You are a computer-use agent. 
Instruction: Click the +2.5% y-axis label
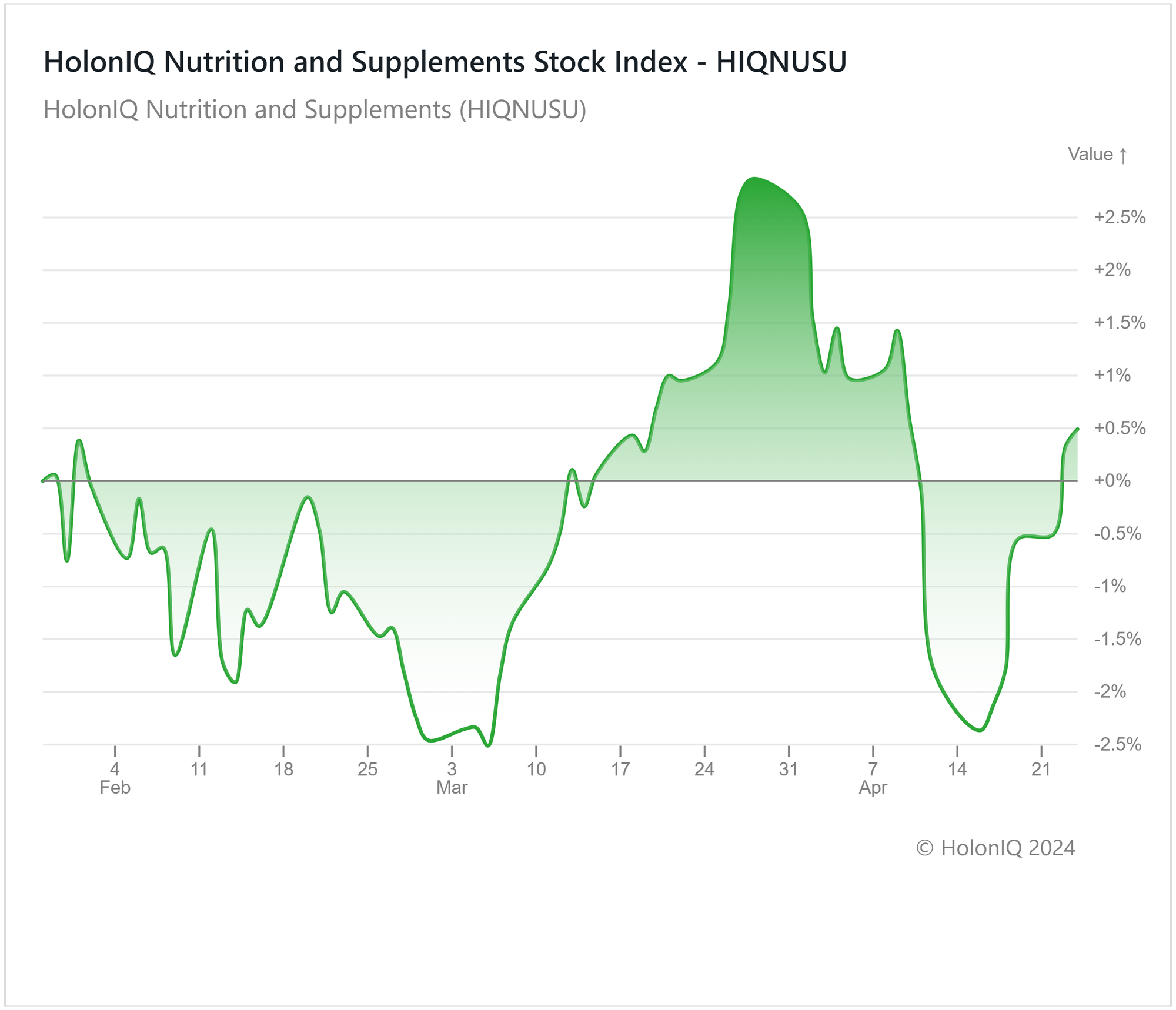[1120, 218]
